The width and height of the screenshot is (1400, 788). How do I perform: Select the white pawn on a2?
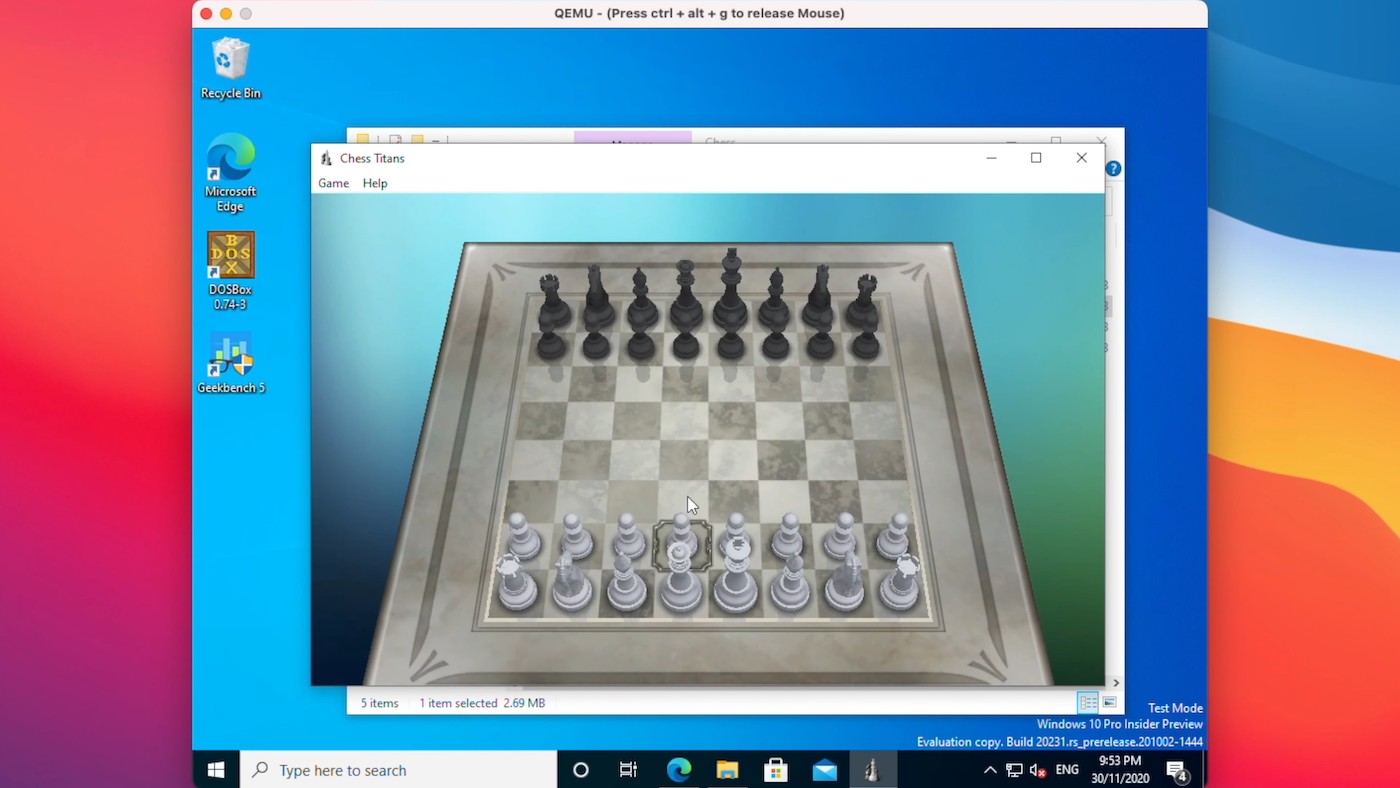(521, 535)
